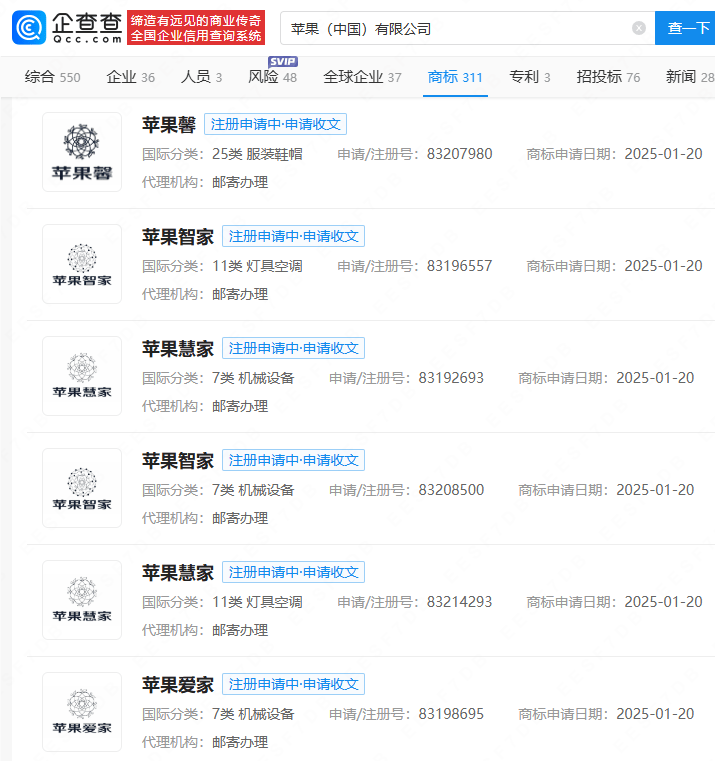Open the 新闻 tab

coord(690,77)
